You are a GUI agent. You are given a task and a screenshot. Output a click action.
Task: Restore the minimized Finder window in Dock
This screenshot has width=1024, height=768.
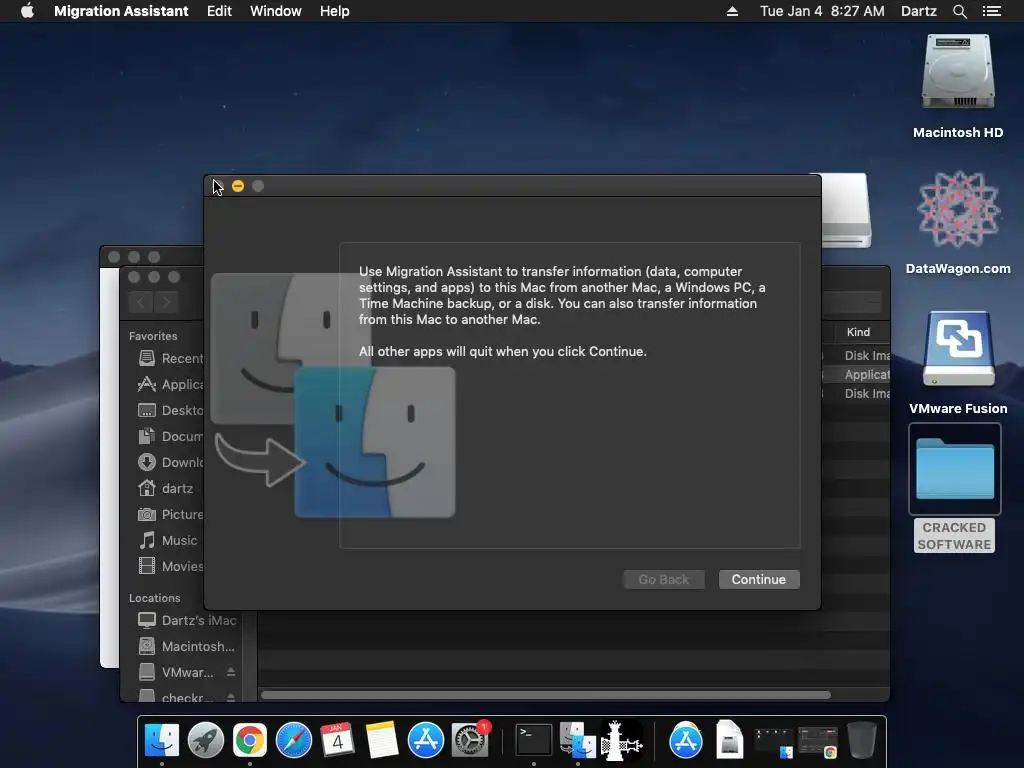[x=774, y=743]
